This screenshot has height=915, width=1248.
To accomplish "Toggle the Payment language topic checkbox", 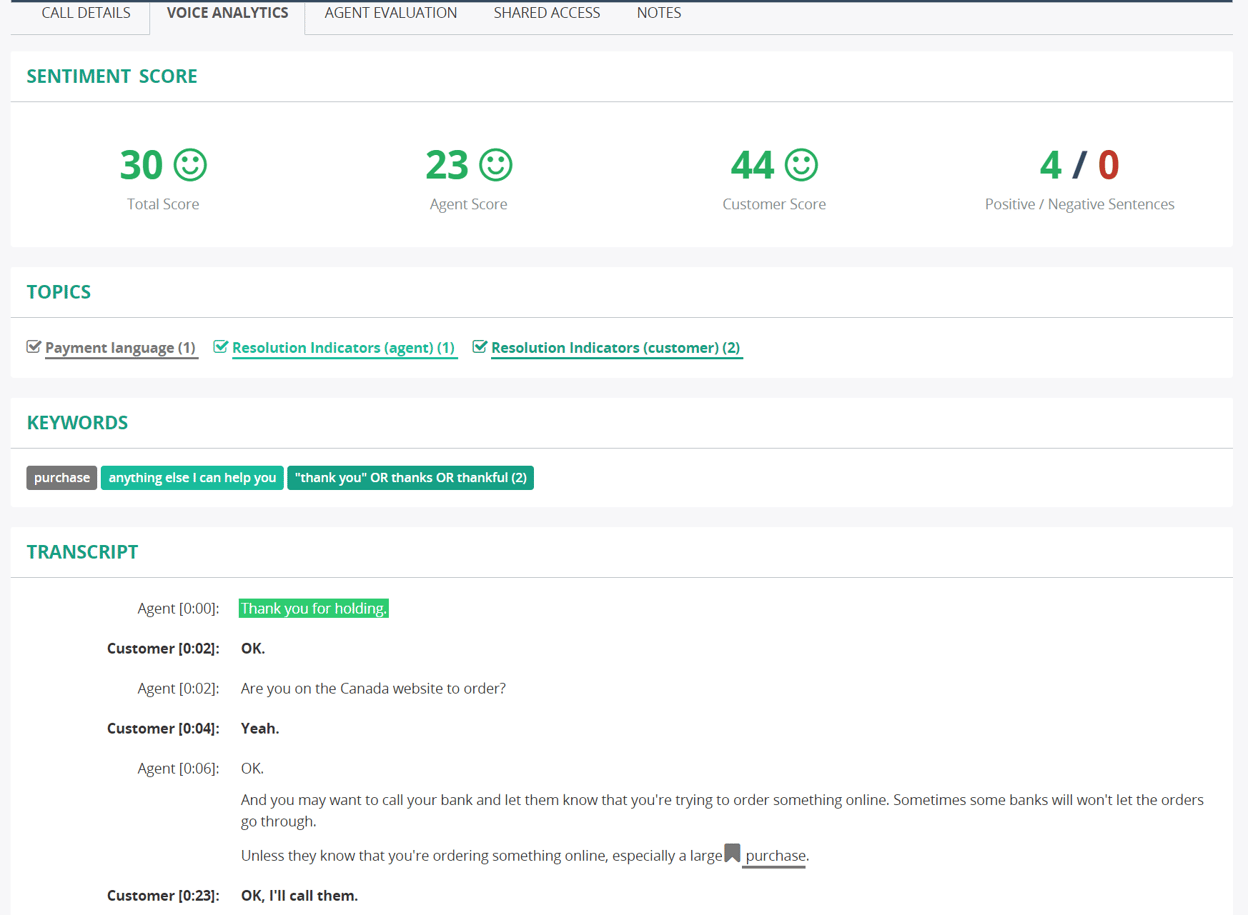I will tap(34, 347).
